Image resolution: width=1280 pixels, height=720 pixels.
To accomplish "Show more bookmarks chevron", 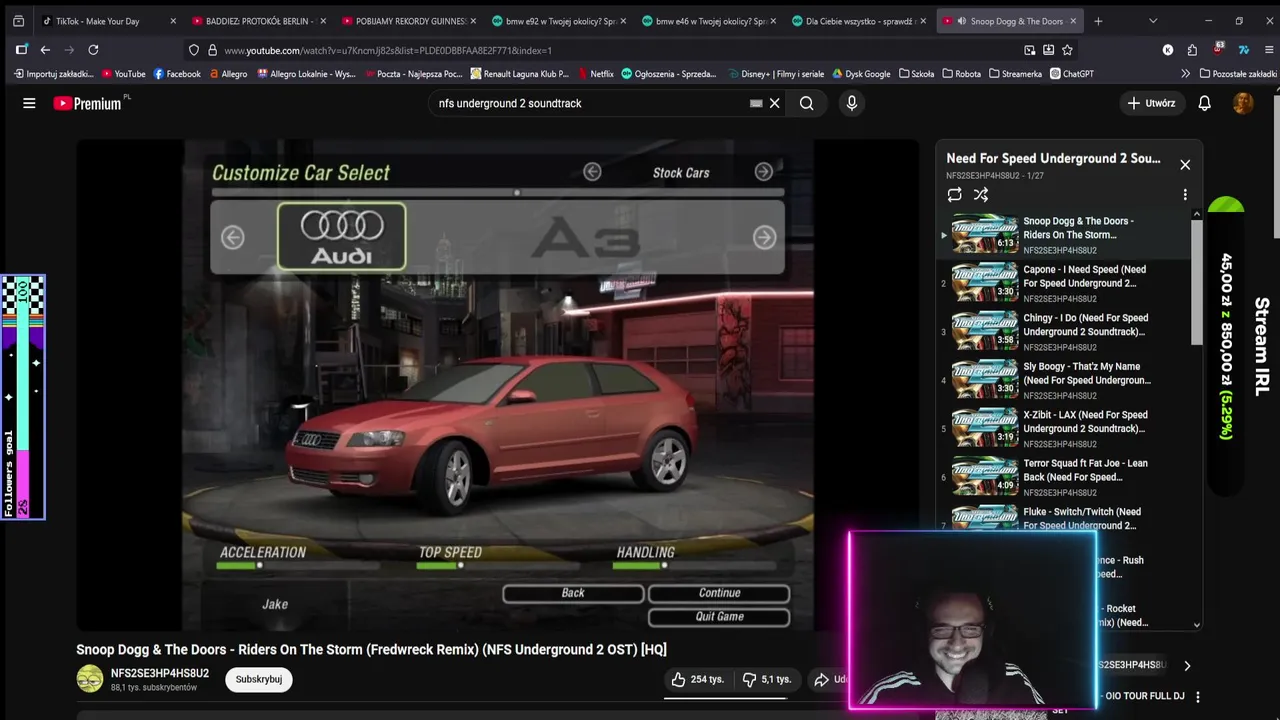I will 1185,74.
